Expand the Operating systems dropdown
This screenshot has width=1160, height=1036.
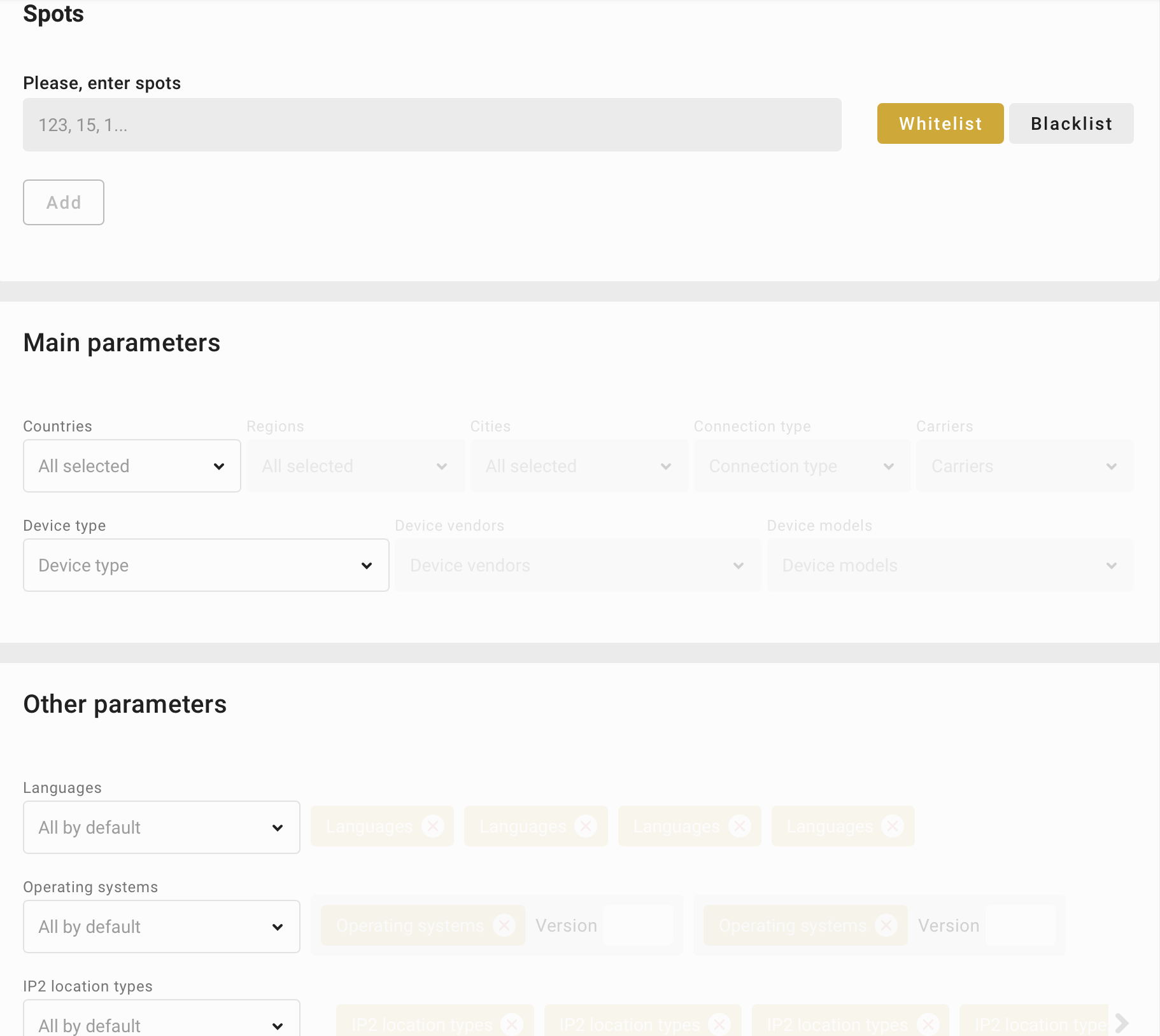click(x=161, y=927)
